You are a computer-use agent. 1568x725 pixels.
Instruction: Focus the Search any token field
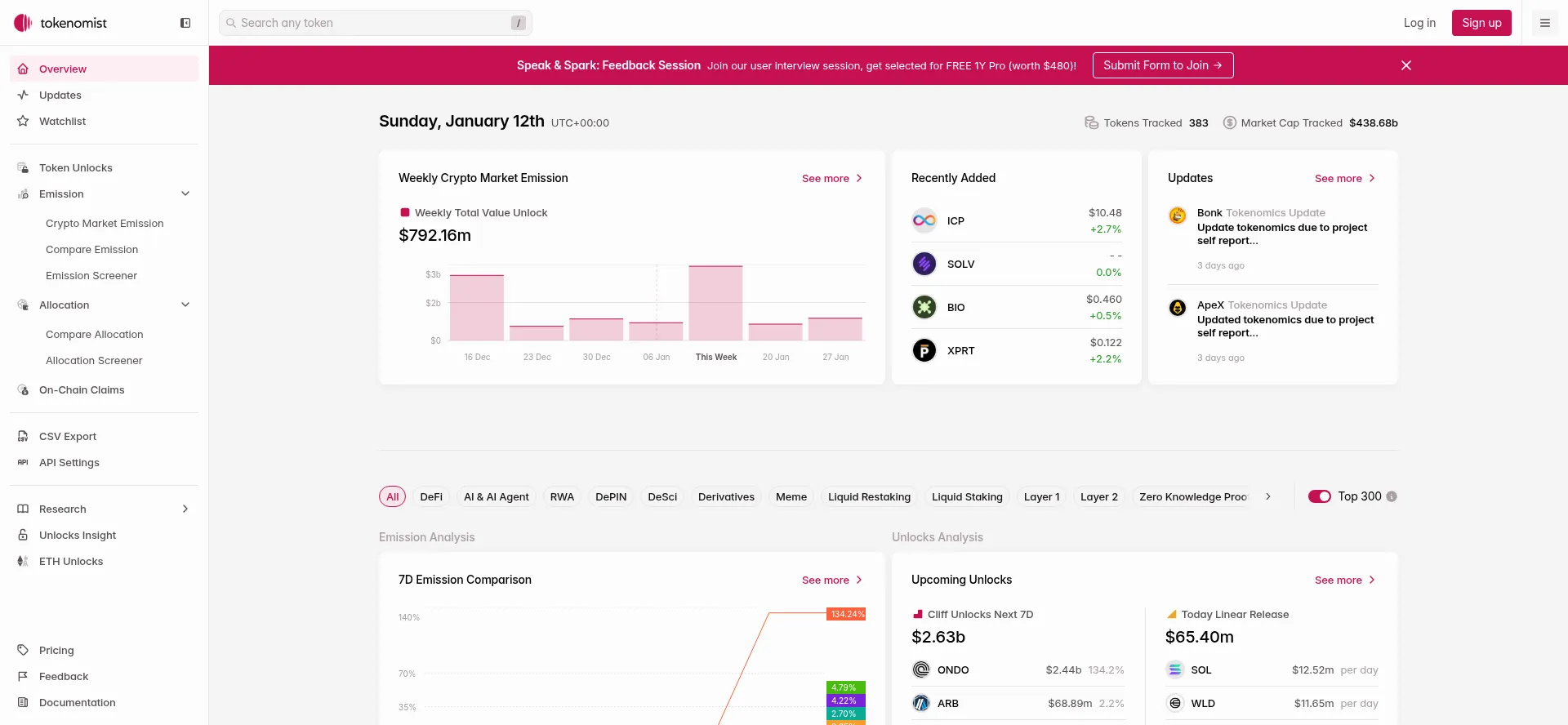click(376, 23)
